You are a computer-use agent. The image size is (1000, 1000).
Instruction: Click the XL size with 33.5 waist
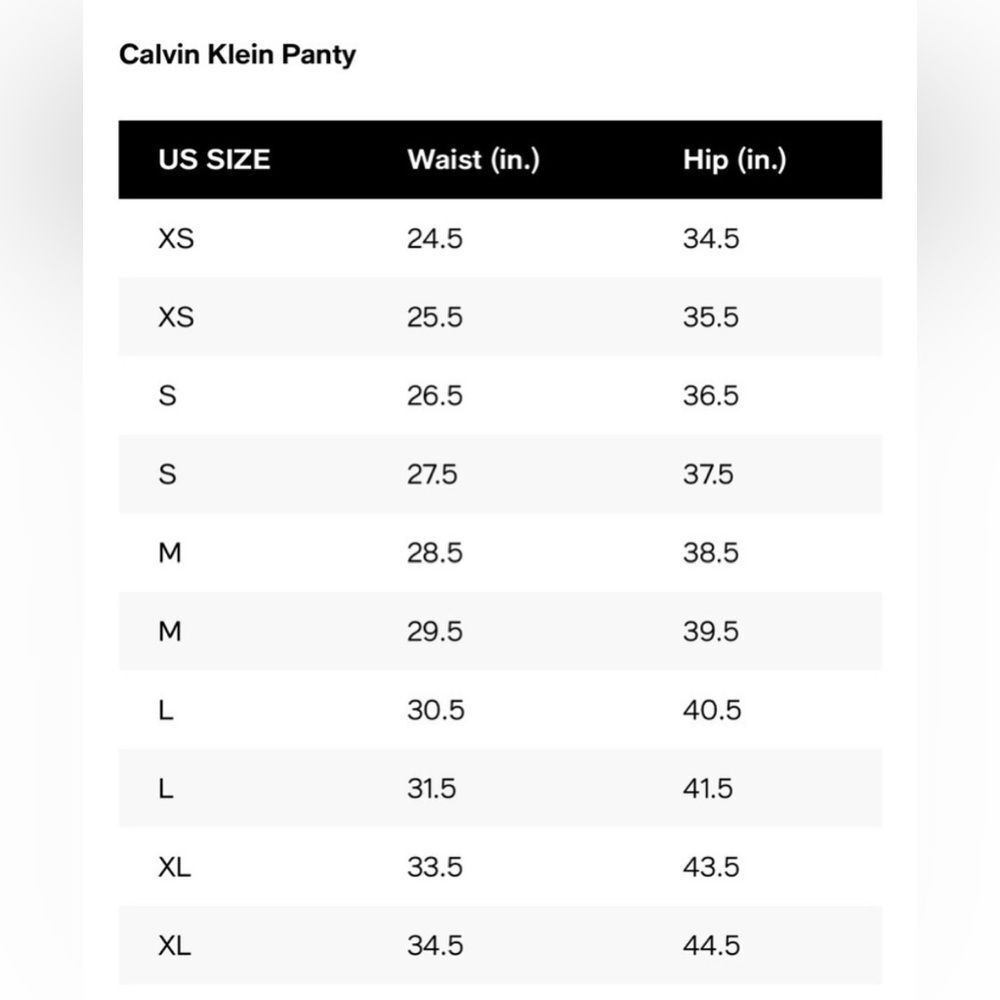(x=175, y=867)
